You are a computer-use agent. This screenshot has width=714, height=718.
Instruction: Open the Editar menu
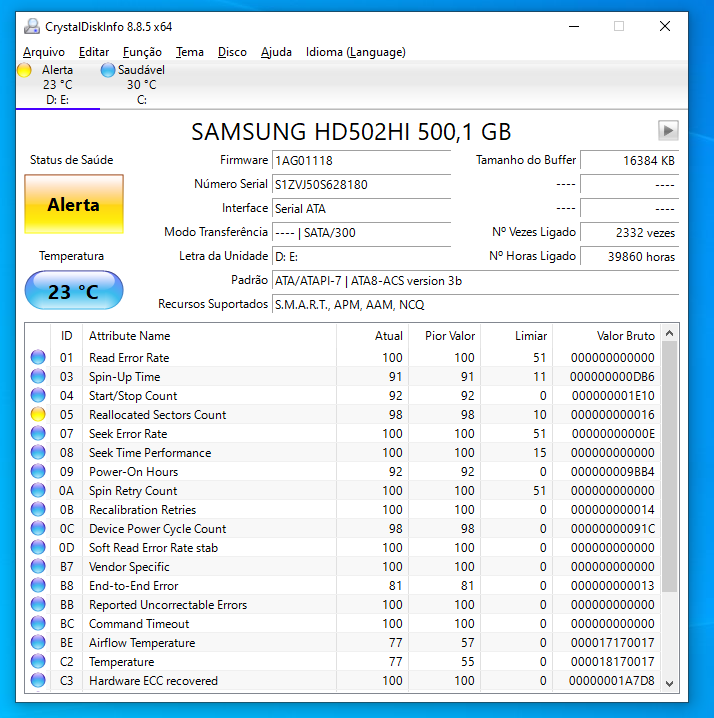pos(94,52)
